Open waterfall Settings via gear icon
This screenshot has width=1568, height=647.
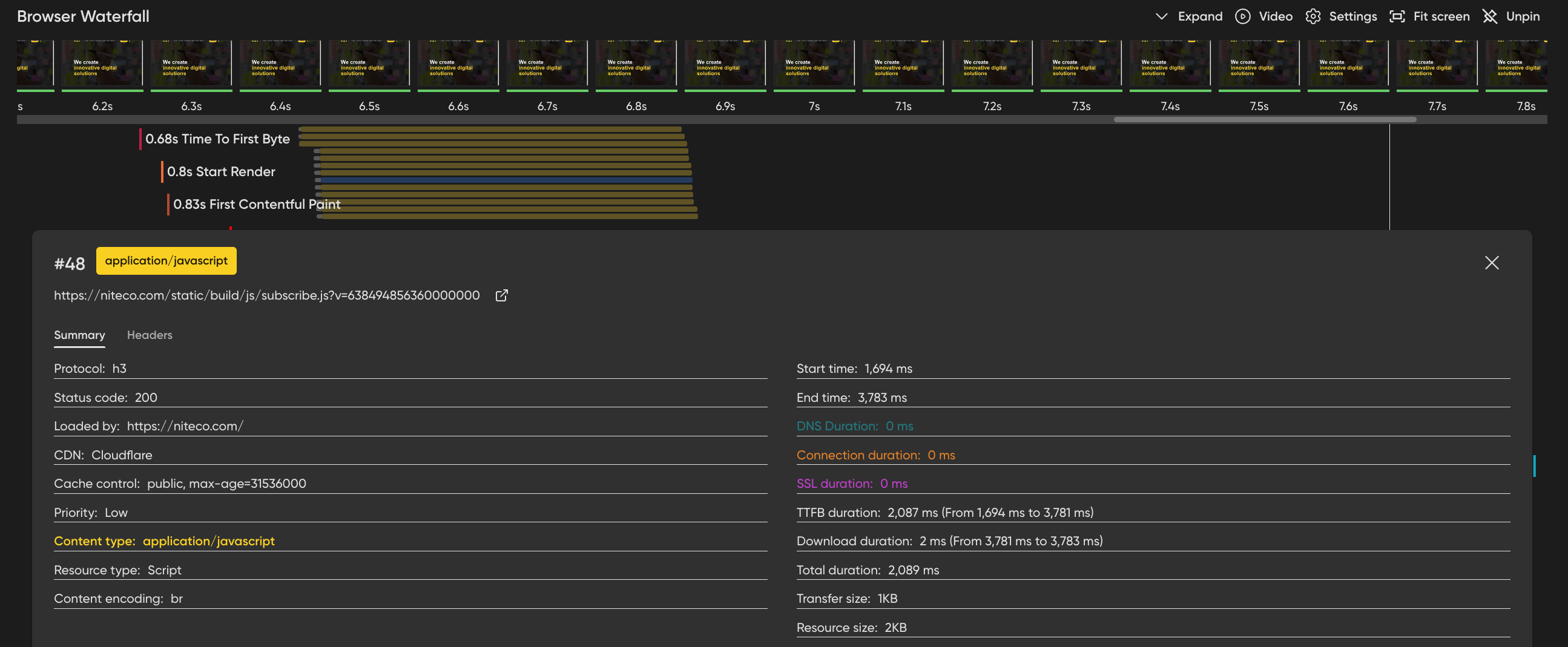[x=1314, y=16]
